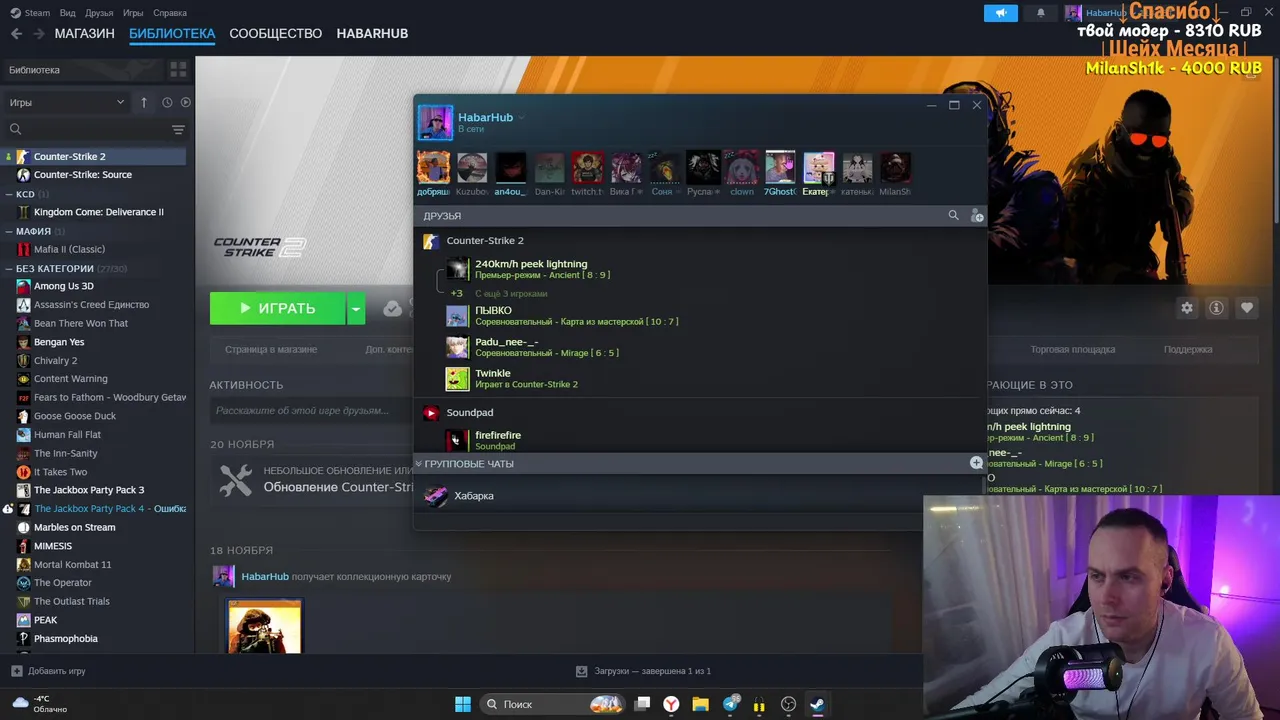Image resolution: width=1280 pixels, height=720 pixels.
Task: Open the Справка menu
Action: [x=170, y=13]
